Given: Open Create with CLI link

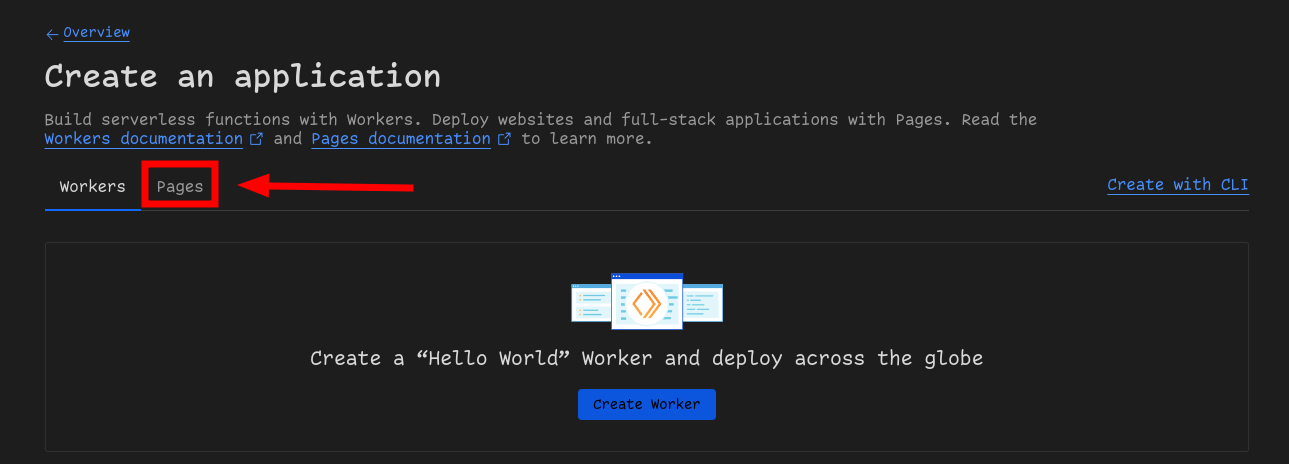Looking at the screenshot, I should click(x=1178, y=185).
